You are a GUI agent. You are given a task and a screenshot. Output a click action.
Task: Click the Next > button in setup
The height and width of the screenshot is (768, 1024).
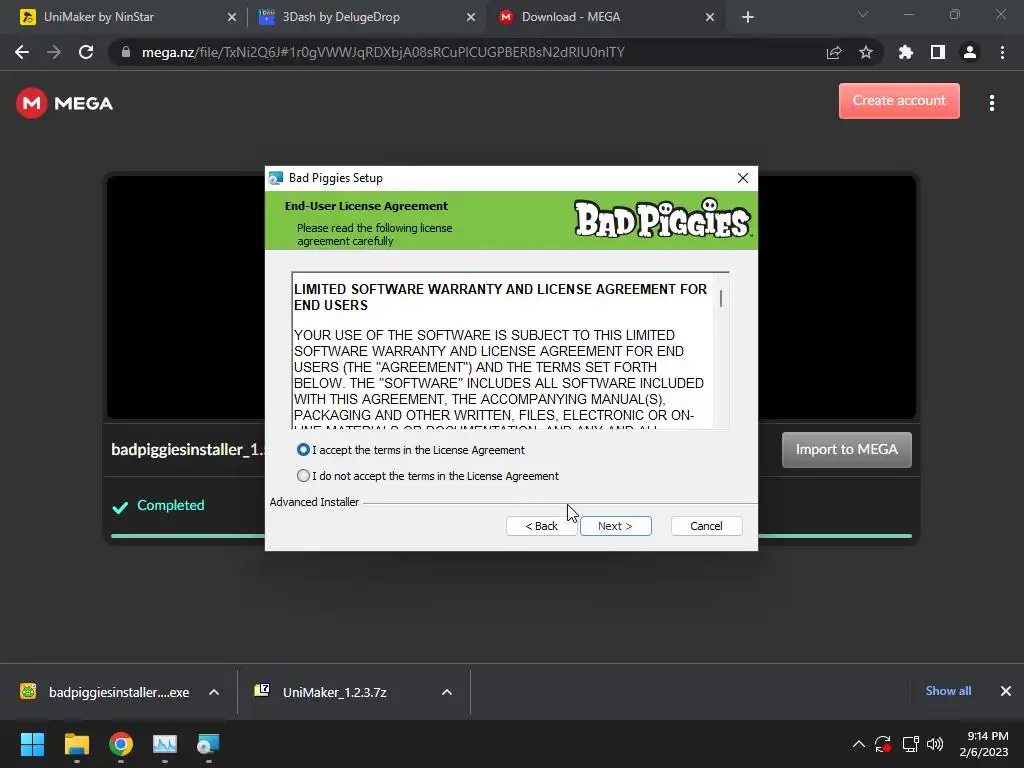tap(615, 526)
